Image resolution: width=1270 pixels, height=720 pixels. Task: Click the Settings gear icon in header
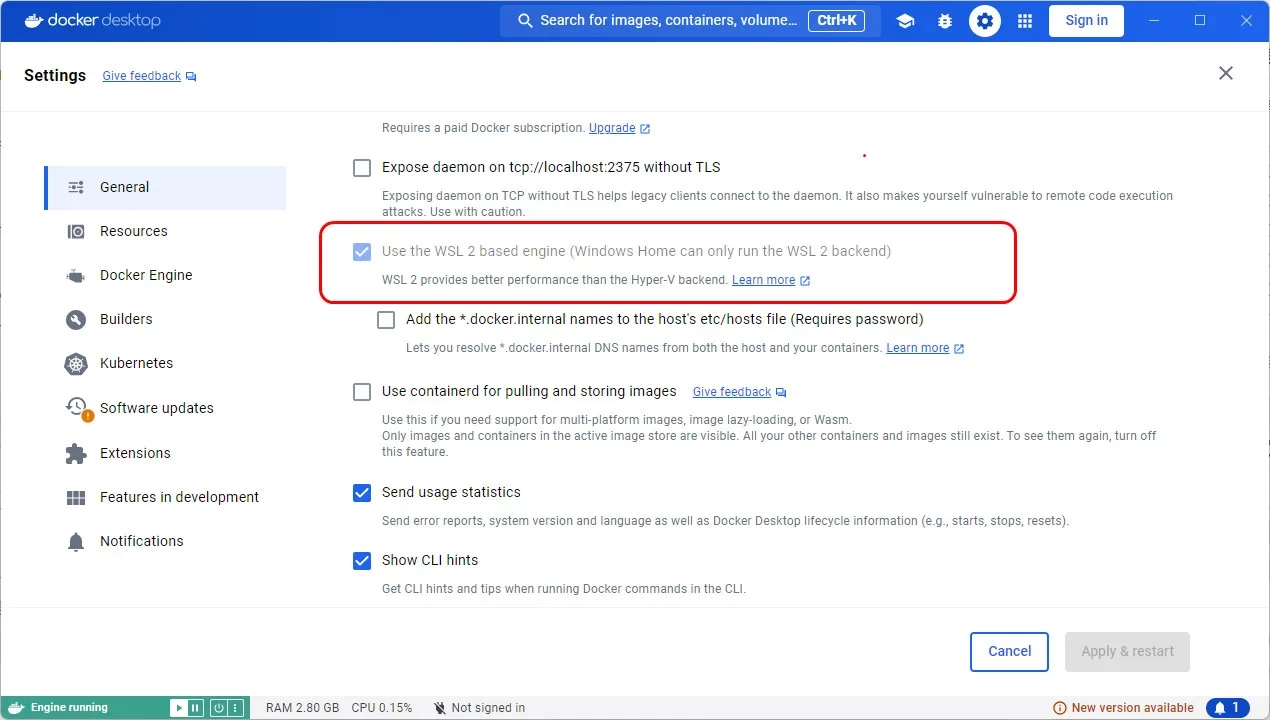click(x=985, y=21)
